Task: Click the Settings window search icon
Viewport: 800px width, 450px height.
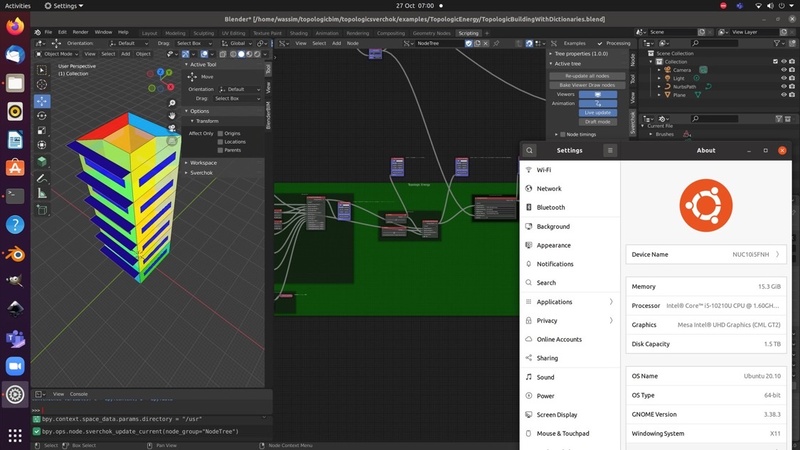Action: pyautogui.click(x=529, y=151)
